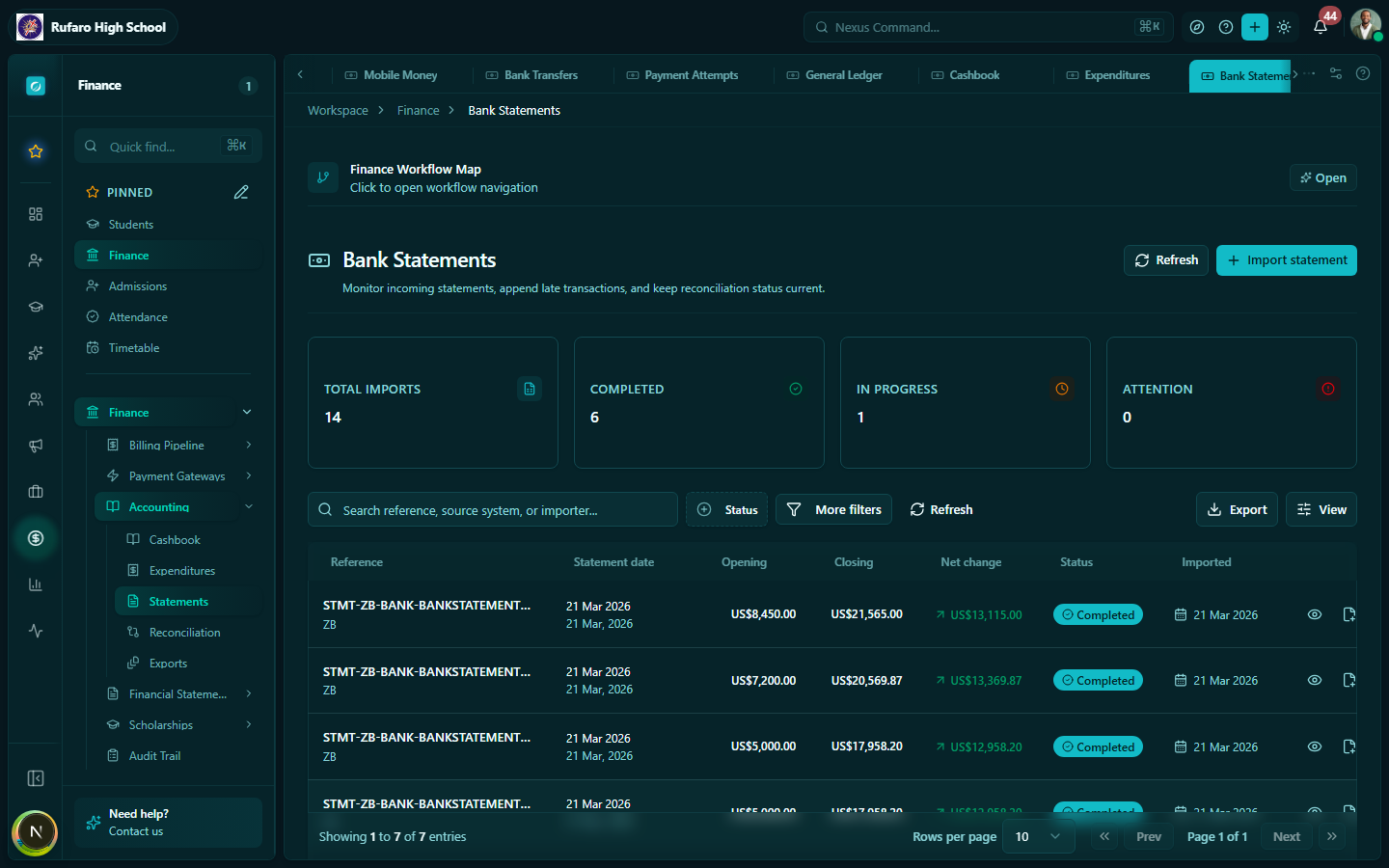Open the graduation cap icon in left rail
1389x868 pixels.
(x=36, y=307)
